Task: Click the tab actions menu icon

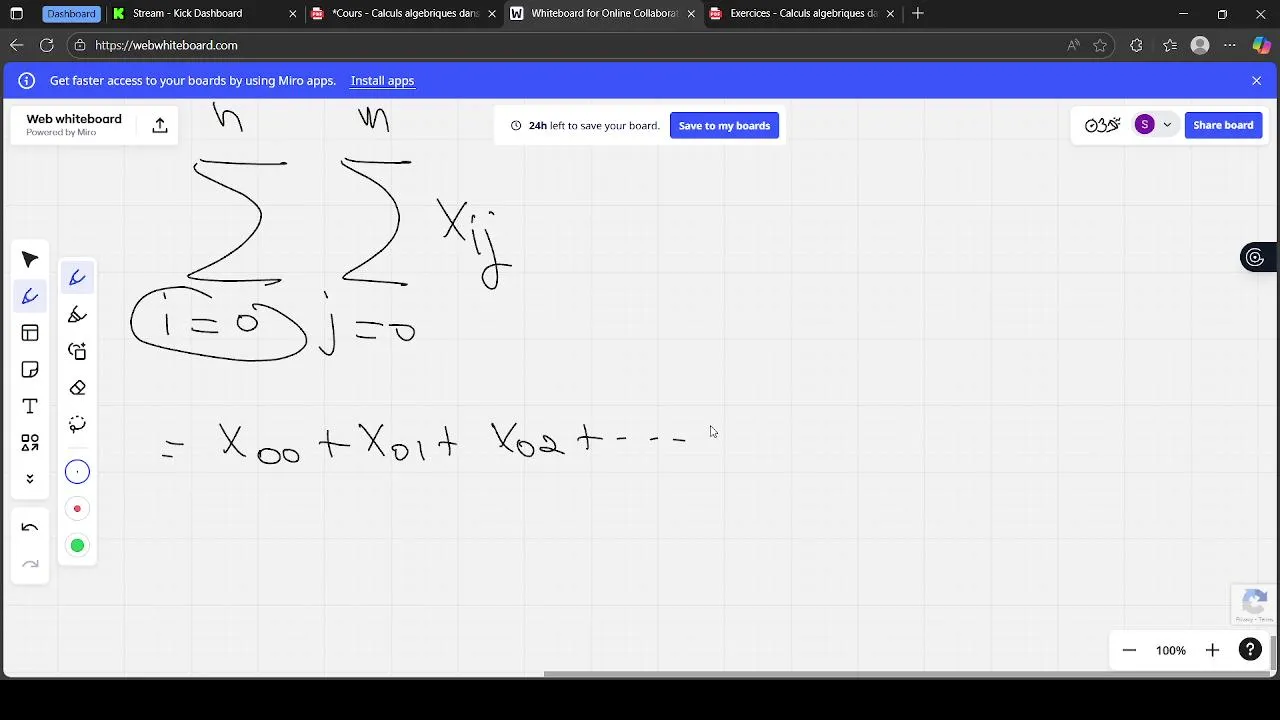Action: click(16, 13)
